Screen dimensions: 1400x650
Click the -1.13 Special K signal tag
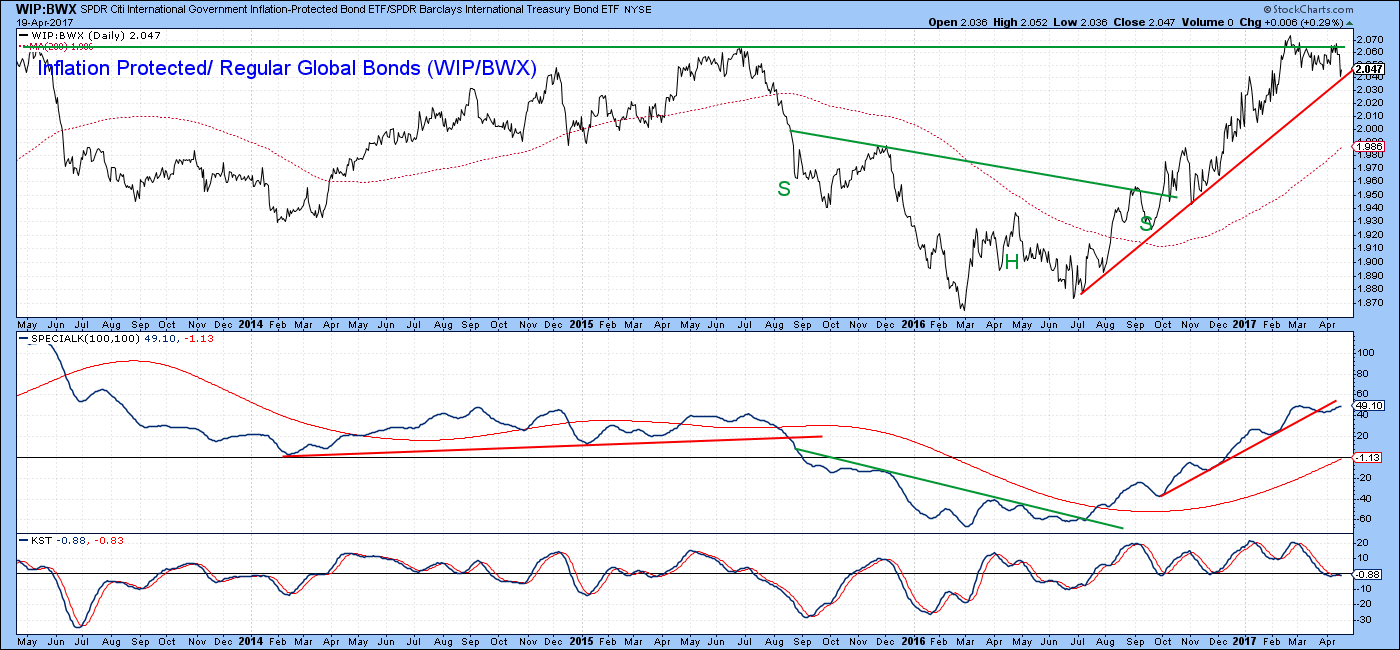point(1367,457)
